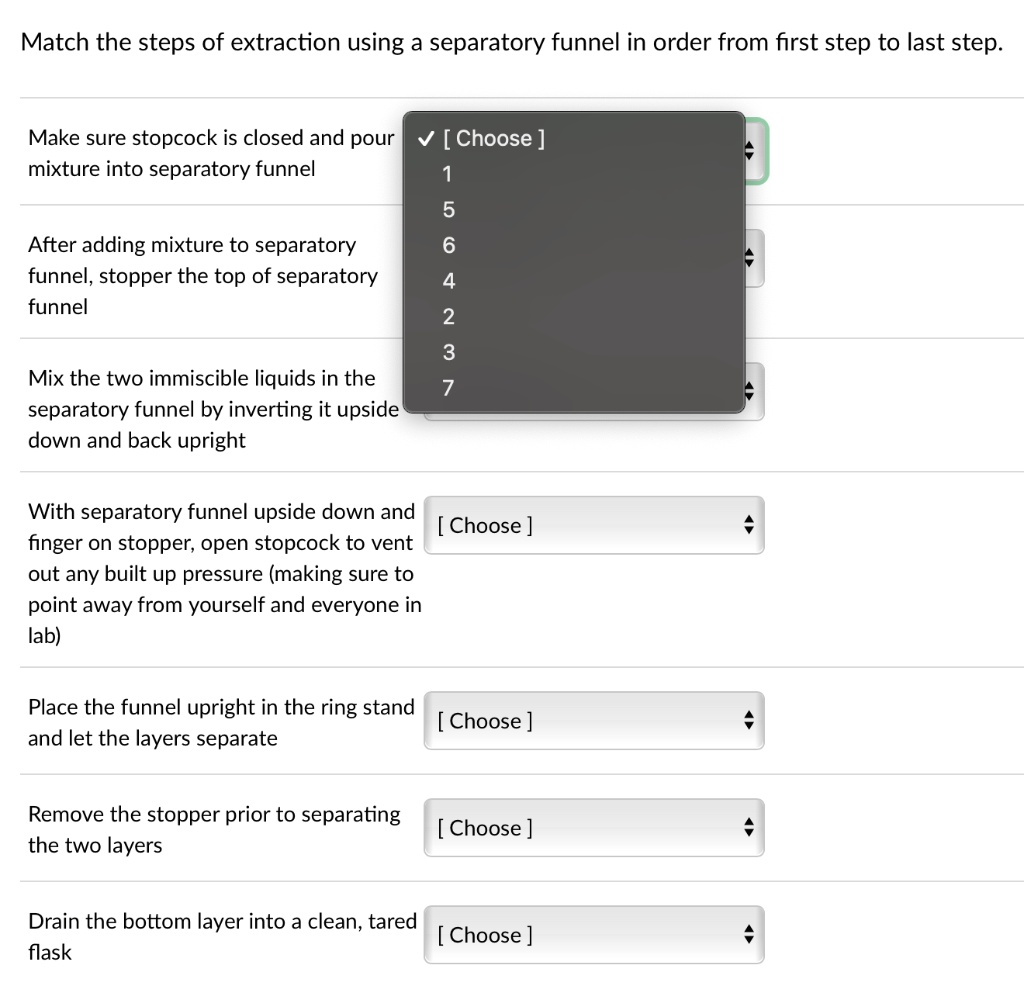The height and width of the screenshot is (993, 1024).
Task: Click the question prompt about extraction steps
Action: [511, 43]
